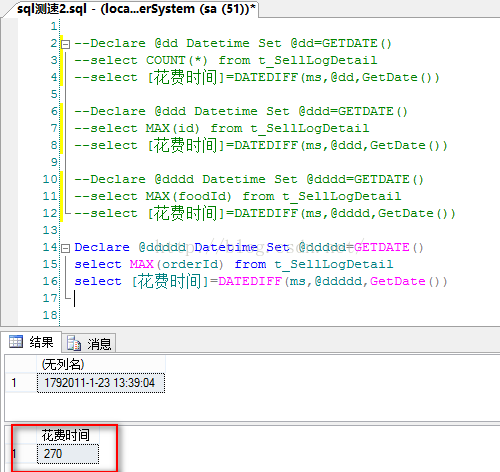The width and height of the screenshot is (500, 472).
Task: Collapse the code block at line 14
Action: tap(66, 248)
